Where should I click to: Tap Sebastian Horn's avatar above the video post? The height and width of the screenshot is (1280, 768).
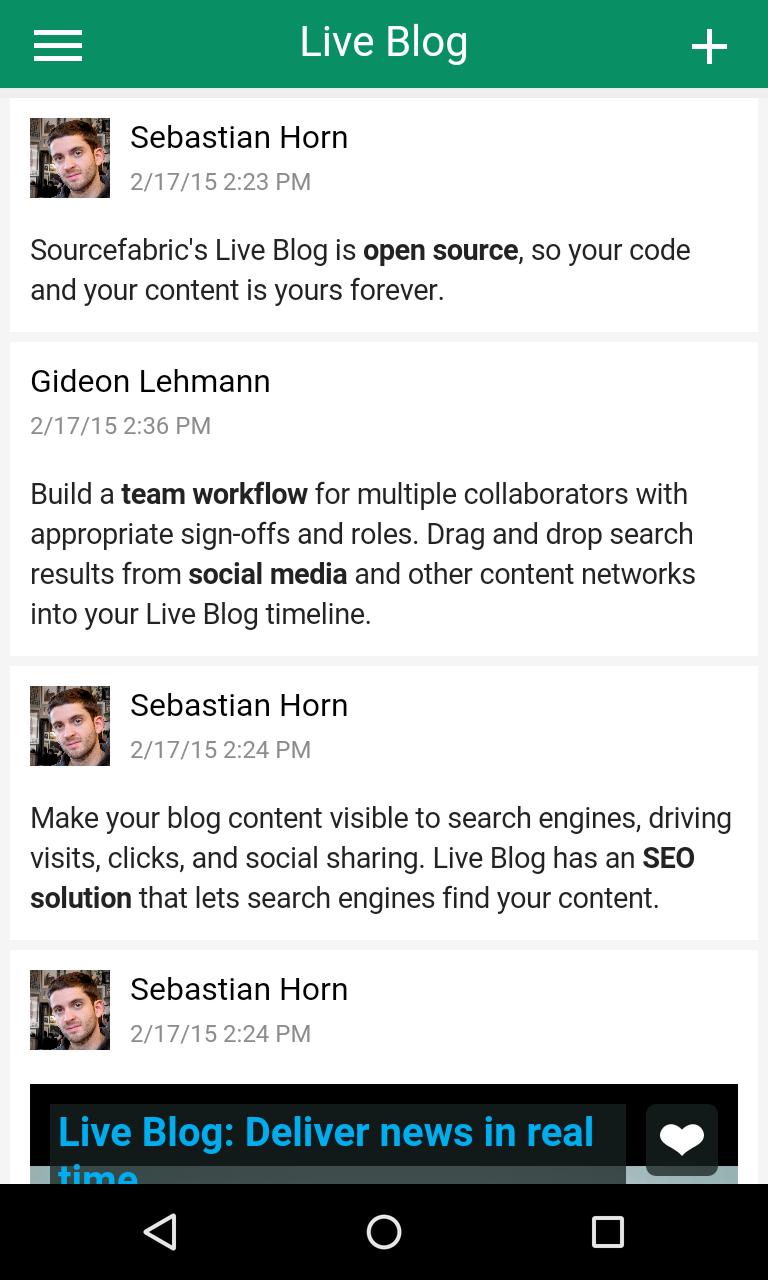70,1010
